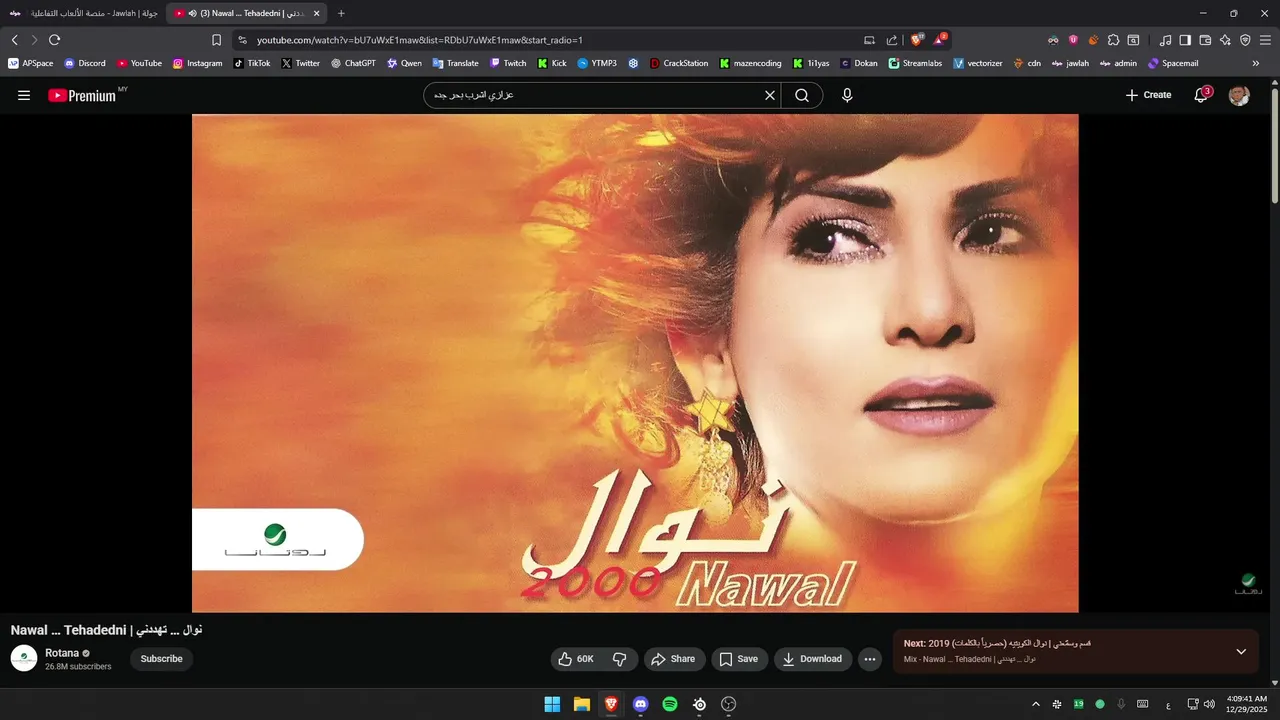Open Brave VPN shield icon

(x=1245, y=40)
